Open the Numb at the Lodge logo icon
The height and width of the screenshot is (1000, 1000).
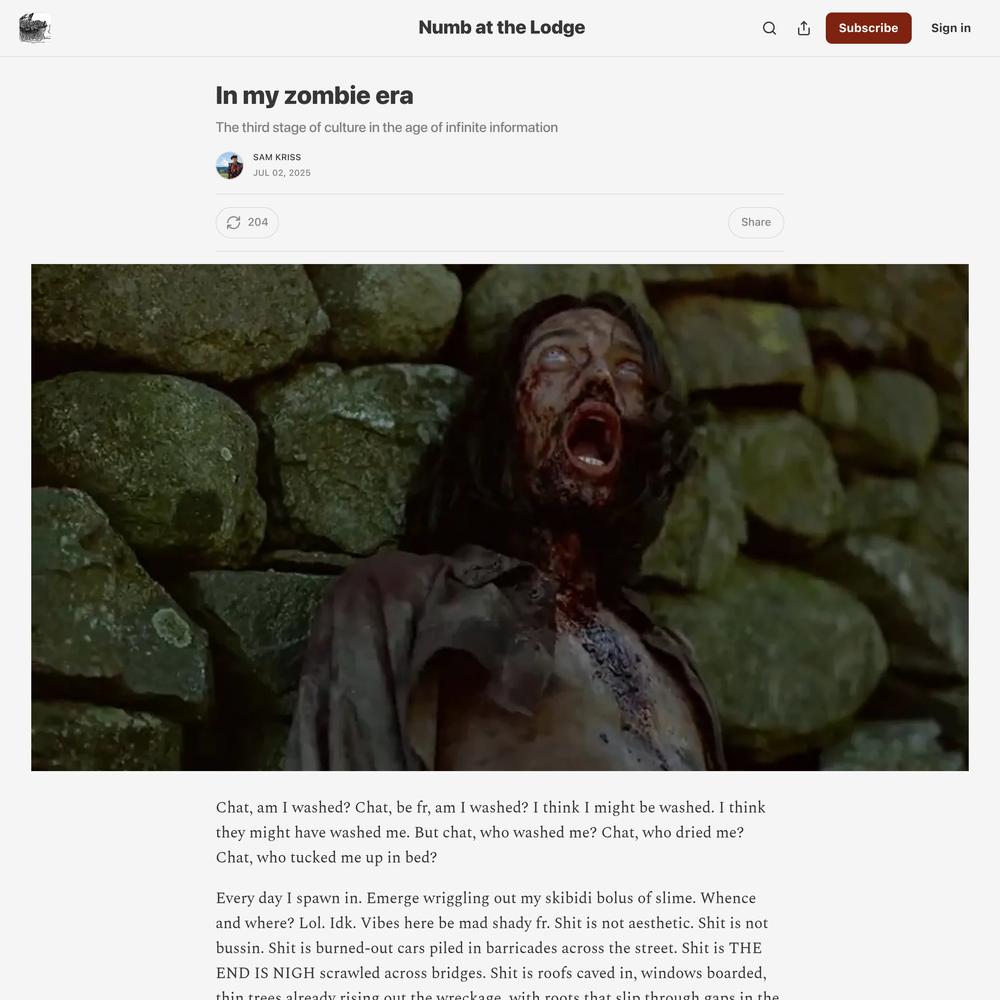[x=34, y=27]
